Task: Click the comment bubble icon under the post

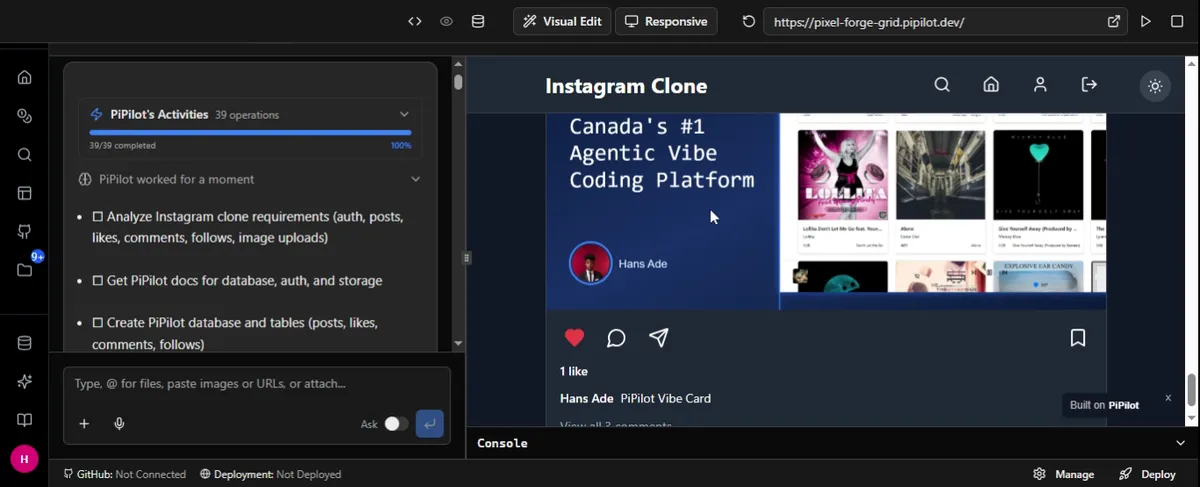Action: tap(616, 338)
